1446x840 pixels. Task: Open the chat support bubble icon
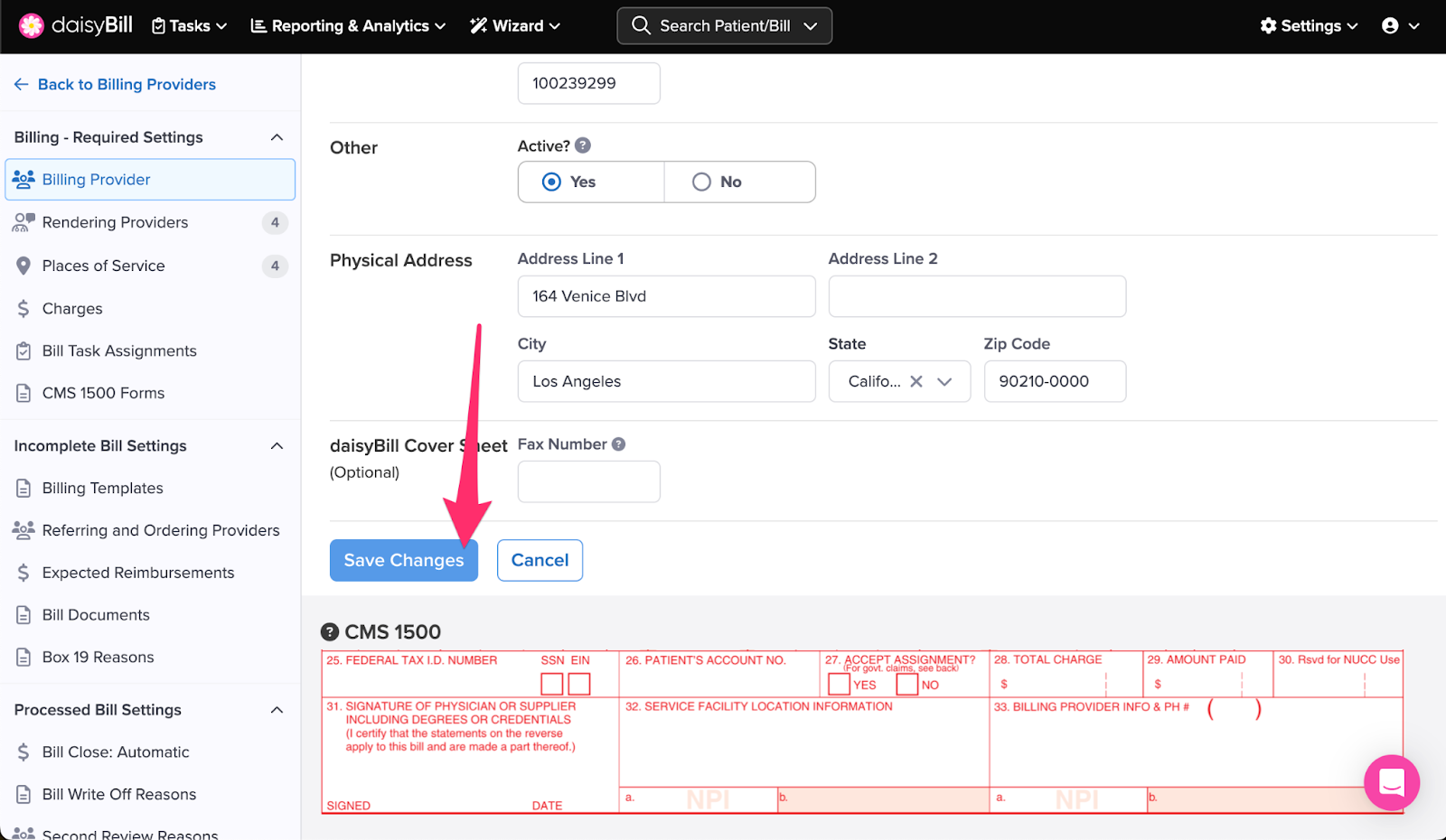(x=1391, y=782)
